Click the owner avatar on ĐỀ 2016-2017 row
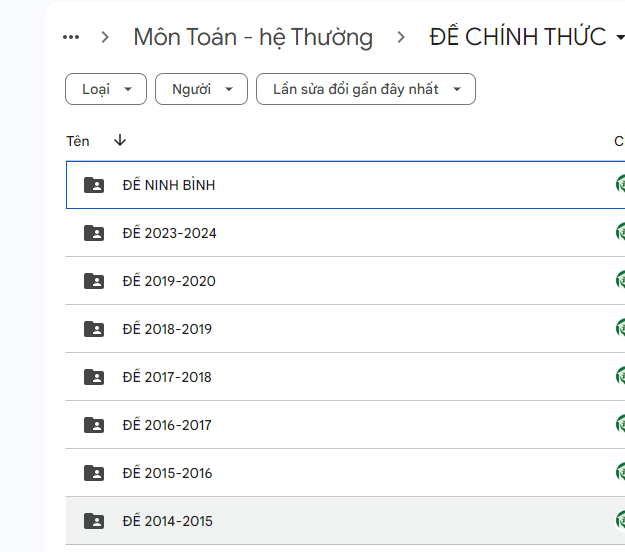The image size is (625, 552). [x=620, y=425]
